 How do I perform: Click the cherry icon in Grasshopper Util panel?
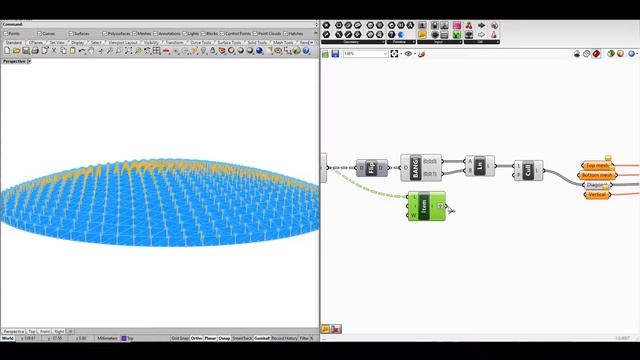click(469, 26)
